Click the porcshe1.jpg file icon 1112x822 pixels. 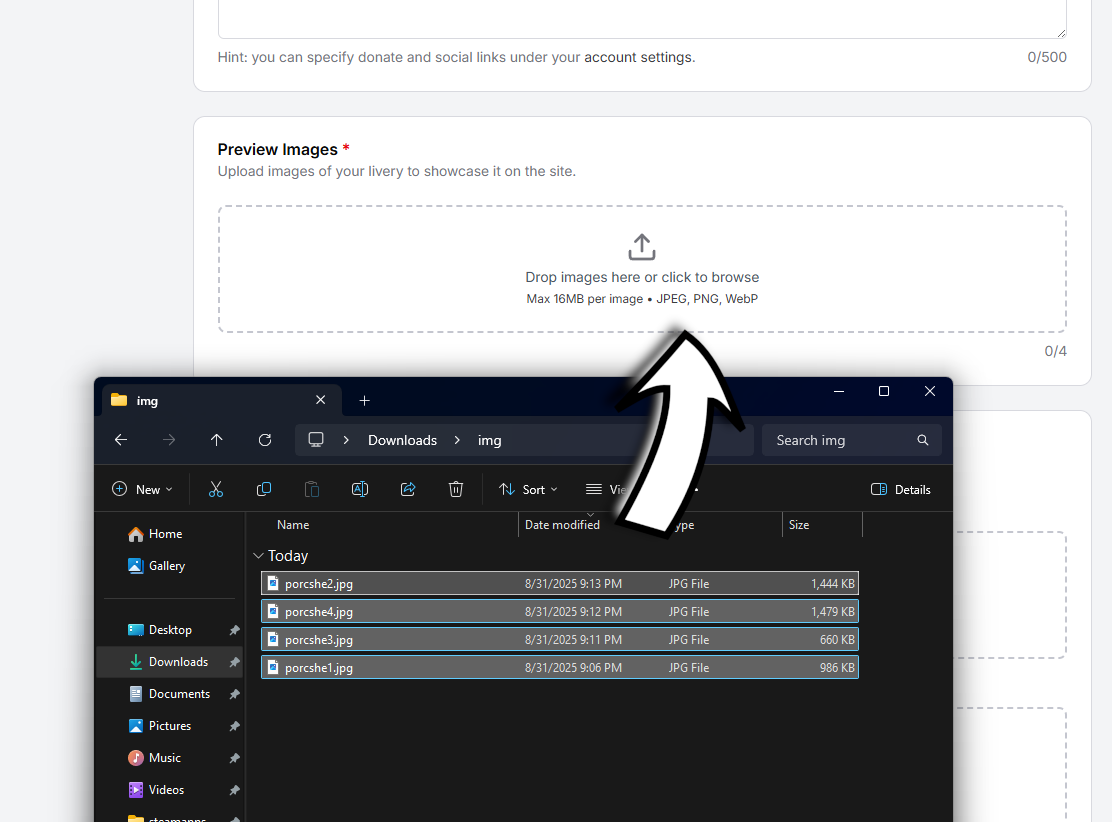tap(273, 667)
